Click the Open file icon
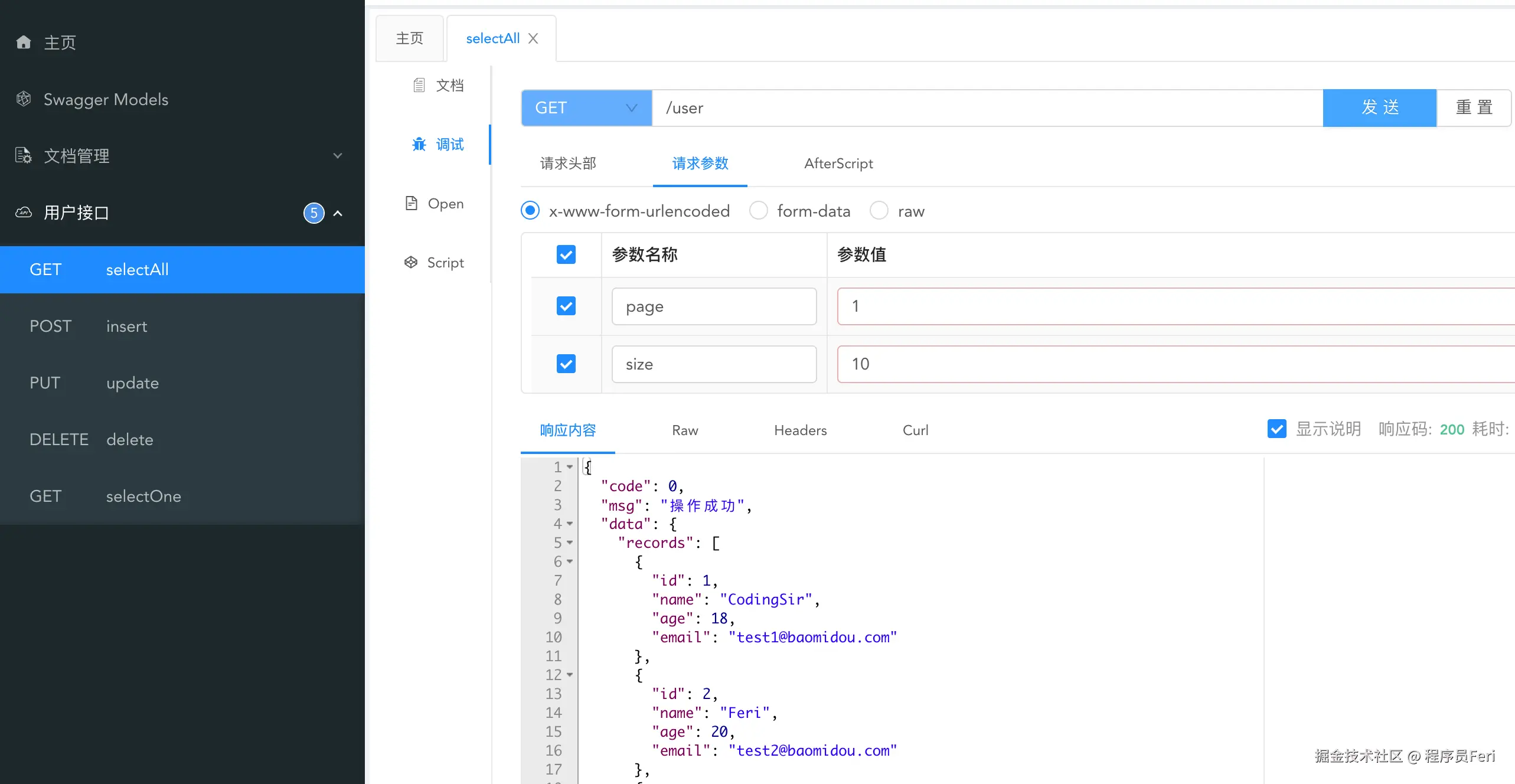 click(x=412, y=203)
